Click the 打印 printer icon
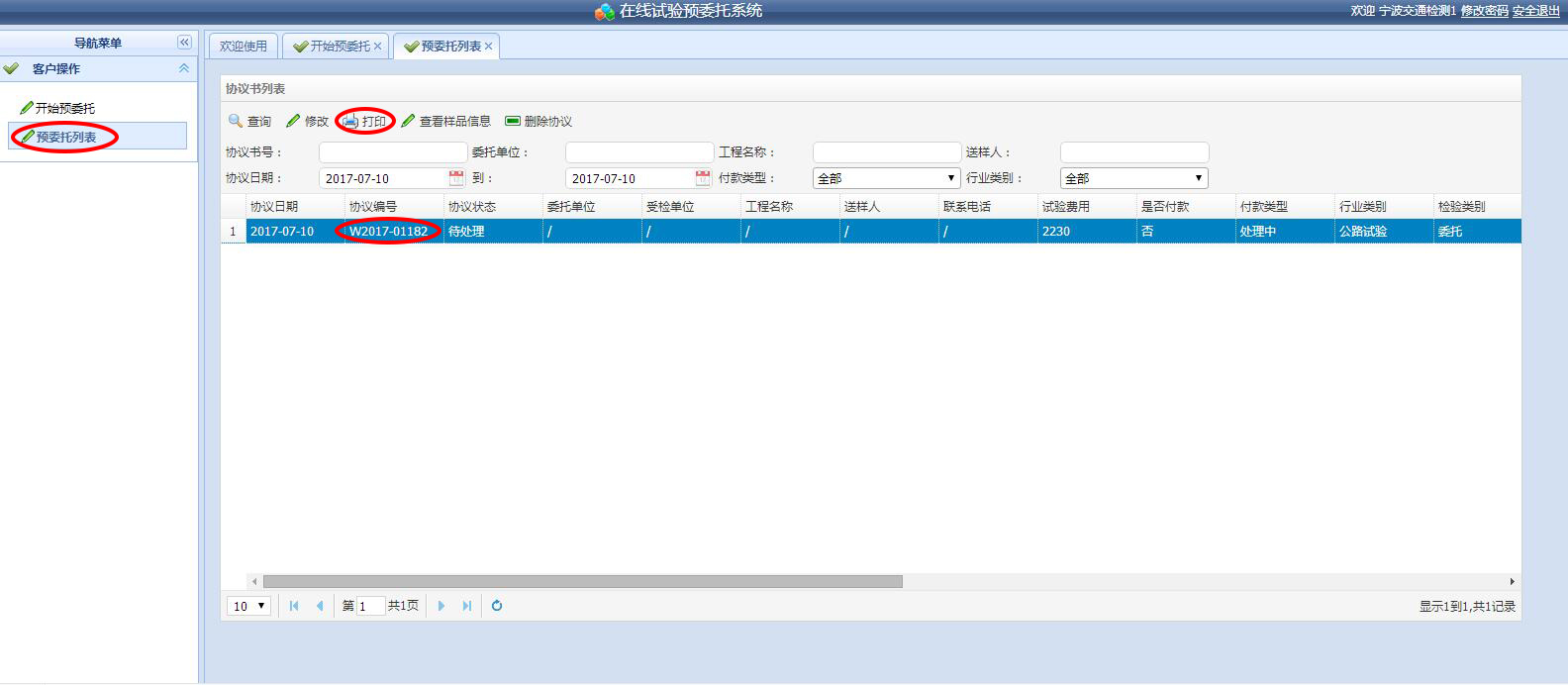 pyautogui.click(x=350, y=121)
